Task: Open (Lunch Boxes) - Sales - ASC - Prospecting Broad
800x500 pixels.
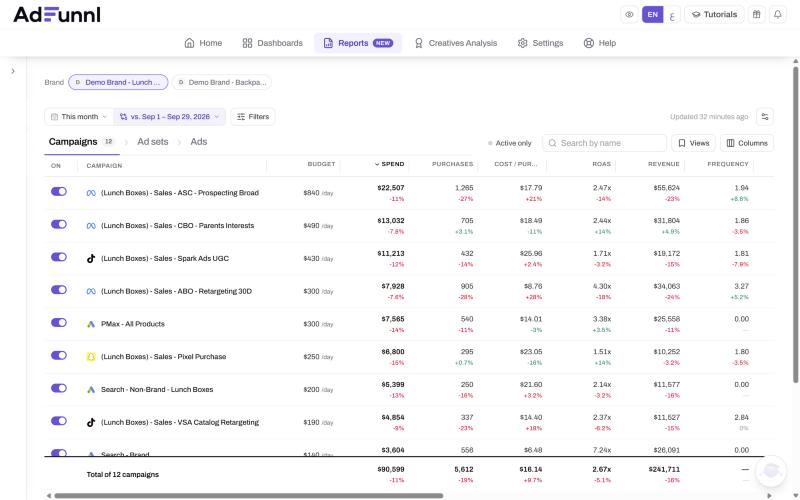Action: pos(180,193)
